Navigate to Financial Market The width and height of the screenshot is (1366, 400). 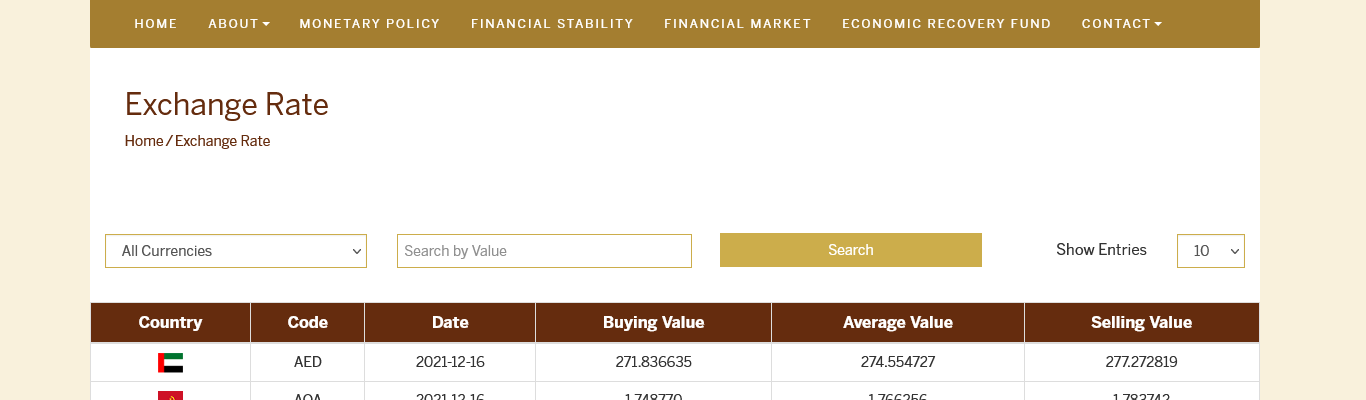[x=738, y=24]
